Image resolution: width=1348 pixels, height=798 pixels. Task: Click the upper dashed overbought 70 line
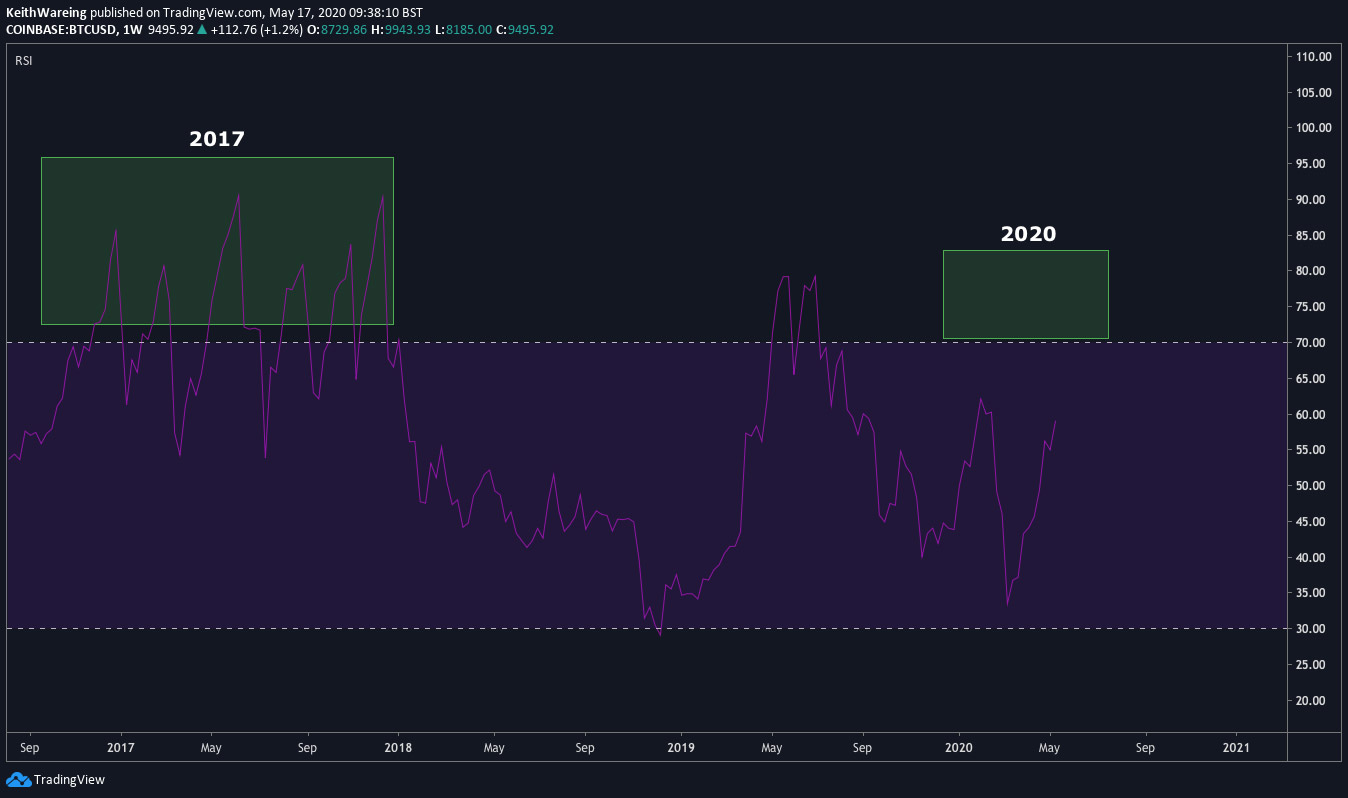646,342
